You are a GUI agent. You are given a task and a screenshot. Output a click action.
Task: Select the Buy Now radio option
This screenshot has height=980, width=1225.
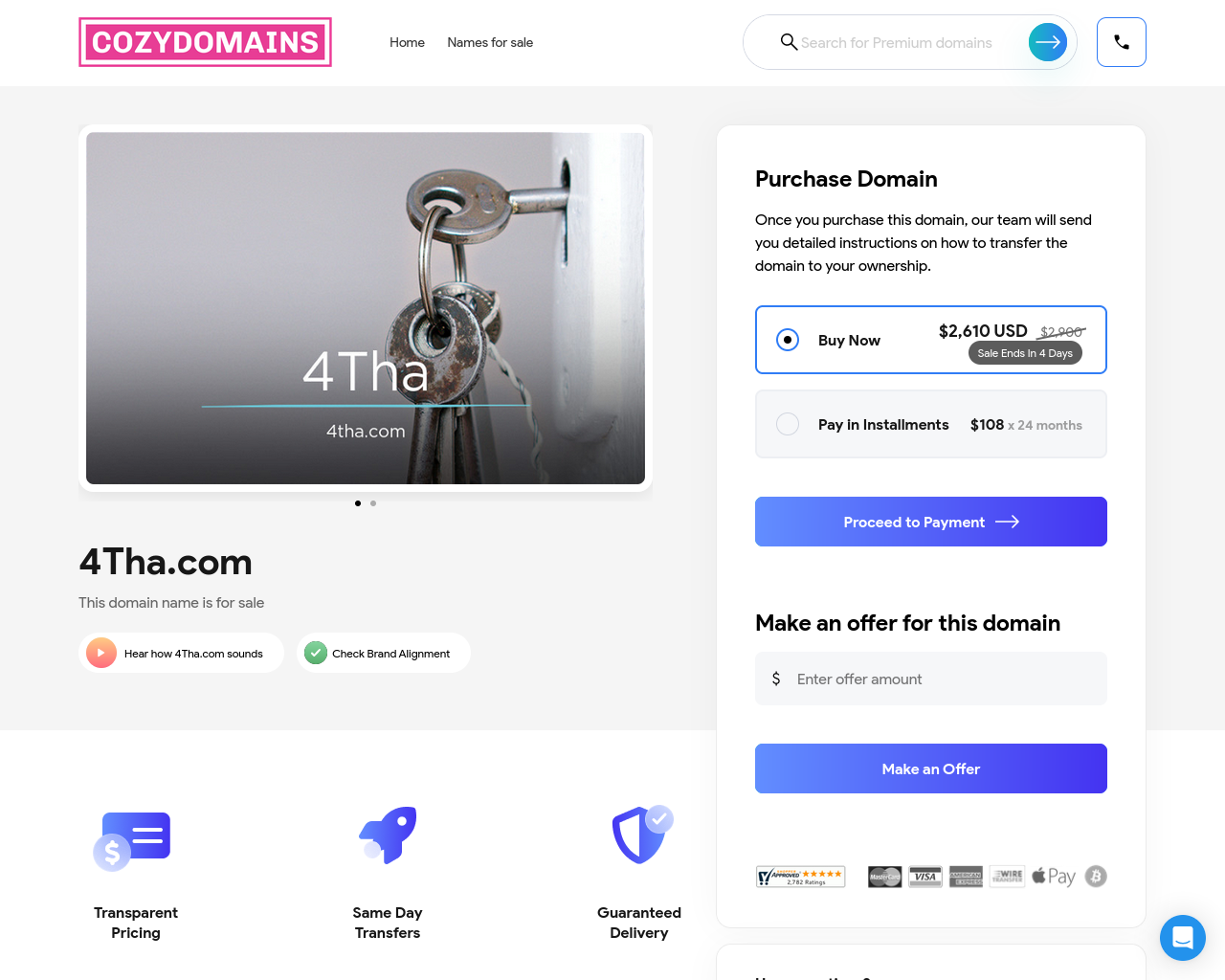[788, 340]
